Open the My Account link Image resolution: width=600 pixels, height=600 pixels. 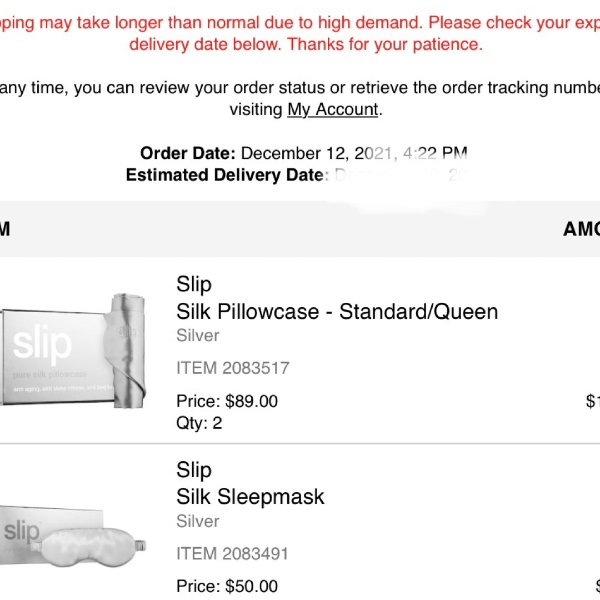coord(333,110)
